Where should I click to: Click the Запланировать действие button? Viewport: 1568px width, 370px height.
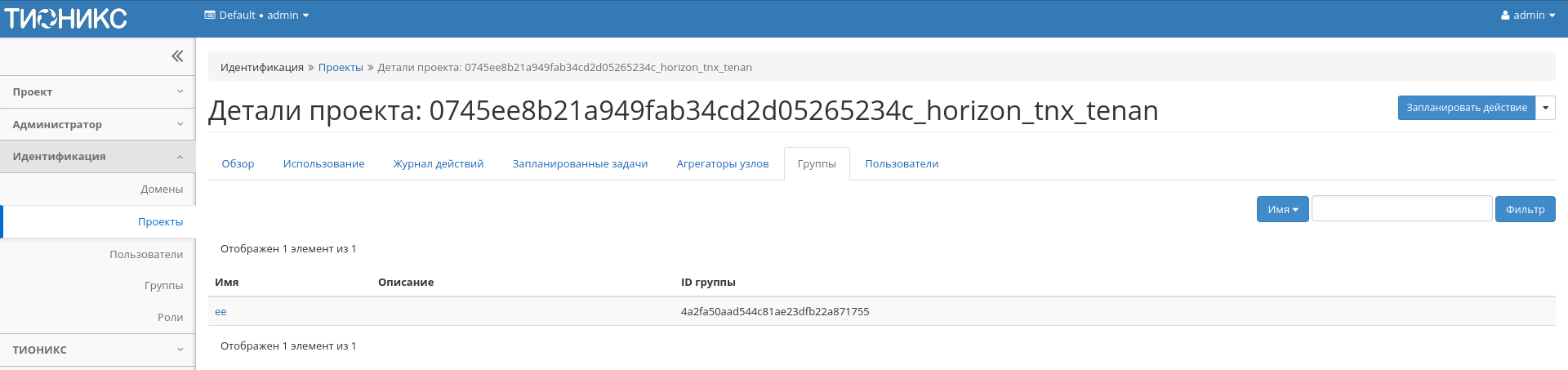pyautogui.click(x=1466, y=108)
